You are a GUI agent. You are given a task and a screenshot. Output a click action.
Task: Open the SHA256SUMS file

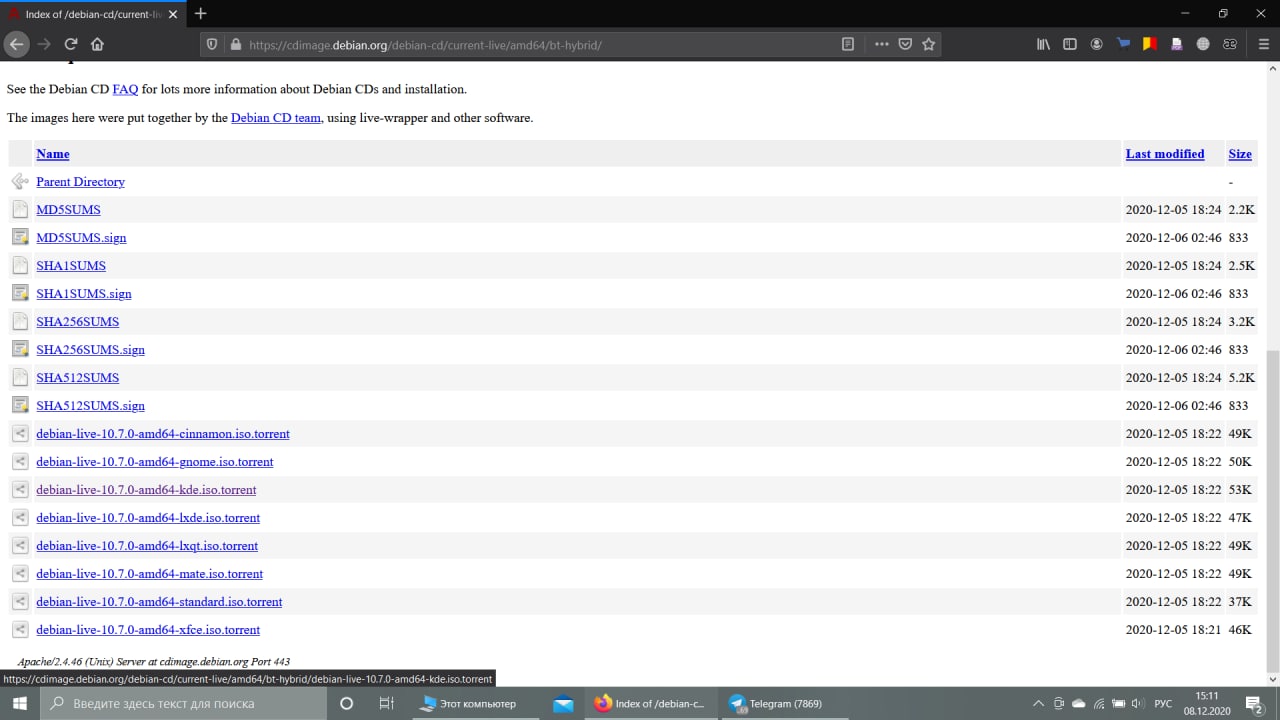77,322
